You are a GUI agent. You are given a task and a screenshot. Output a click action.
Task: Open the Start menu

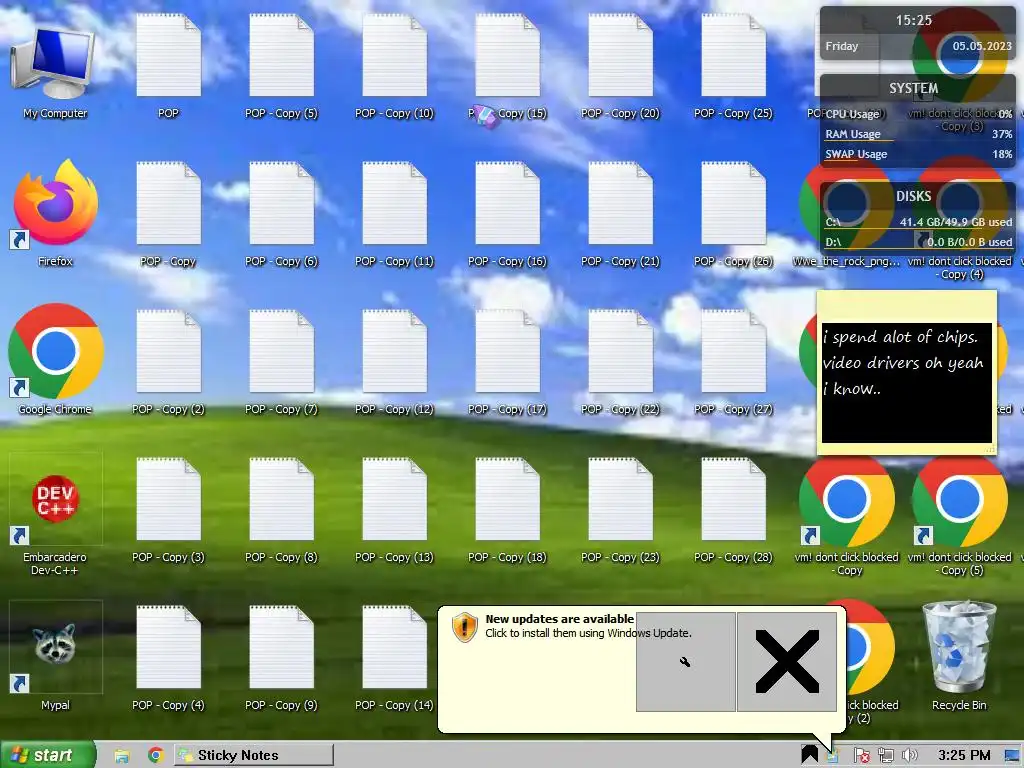[48, 755]
